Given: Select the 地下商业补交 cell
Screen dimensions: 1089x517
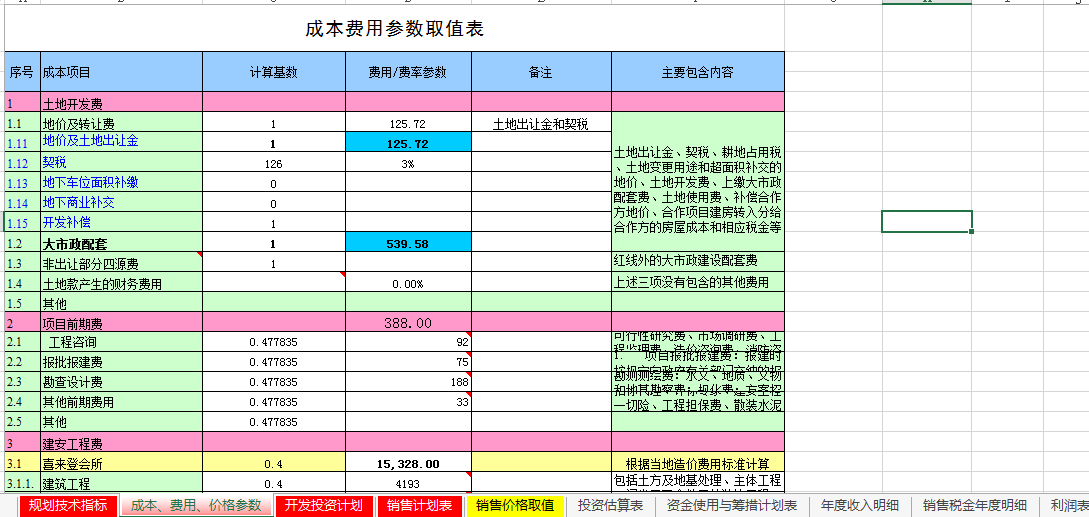Looking at the screenshot, I should click(122, 203).
